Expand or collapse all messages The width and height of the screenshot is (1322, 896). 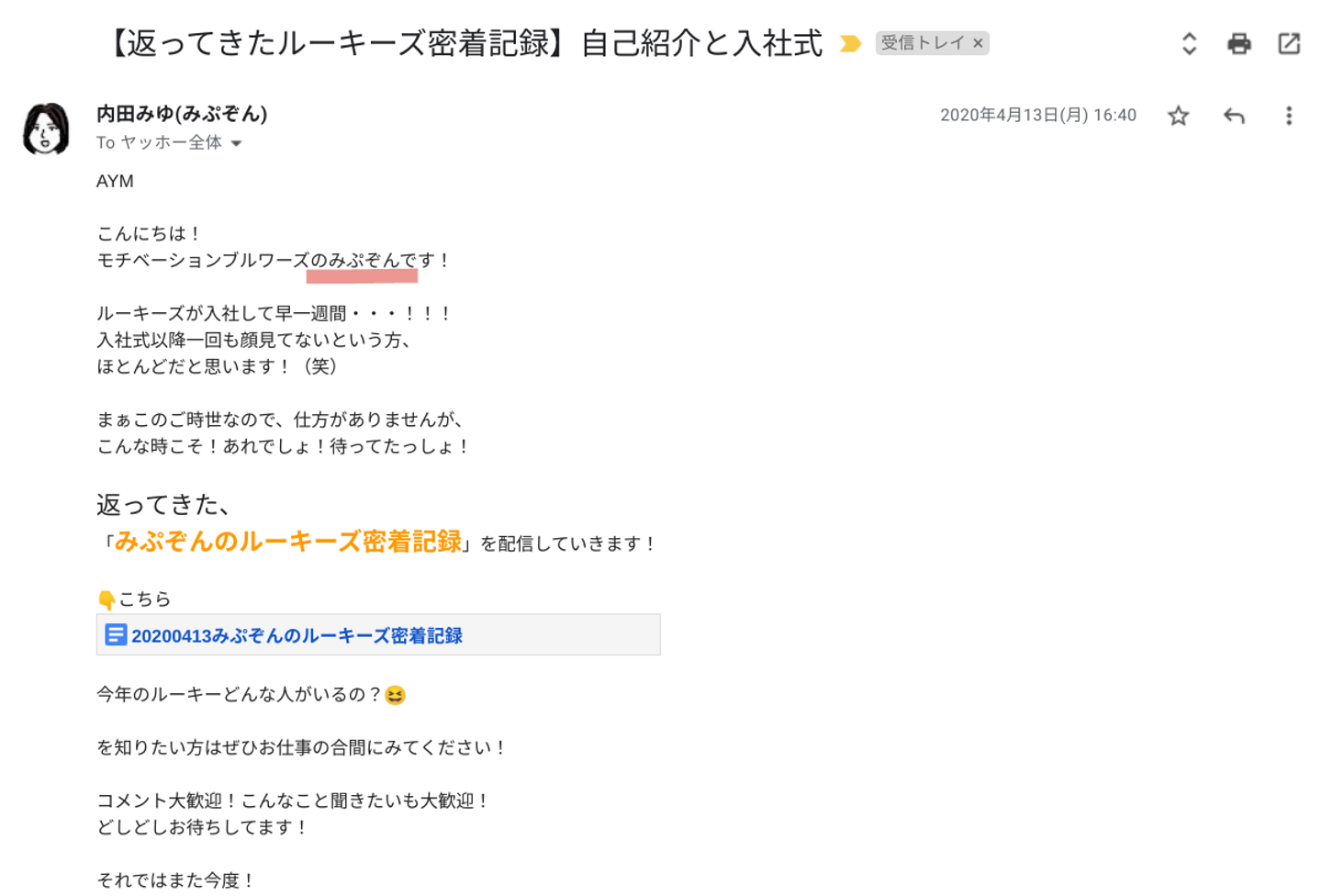(x=1189, y=43)
